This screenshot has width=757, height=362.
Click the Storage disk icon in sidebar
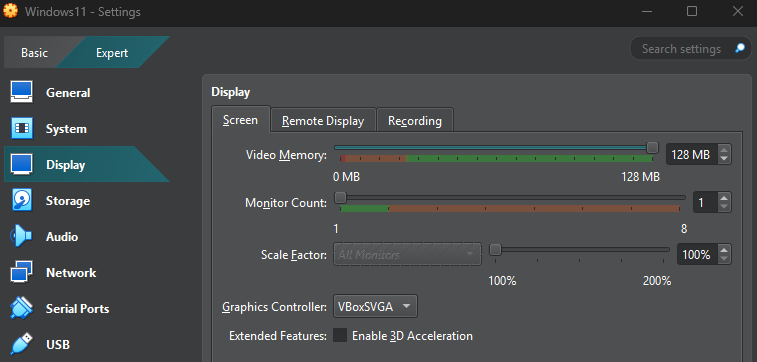tap(22, 200)
